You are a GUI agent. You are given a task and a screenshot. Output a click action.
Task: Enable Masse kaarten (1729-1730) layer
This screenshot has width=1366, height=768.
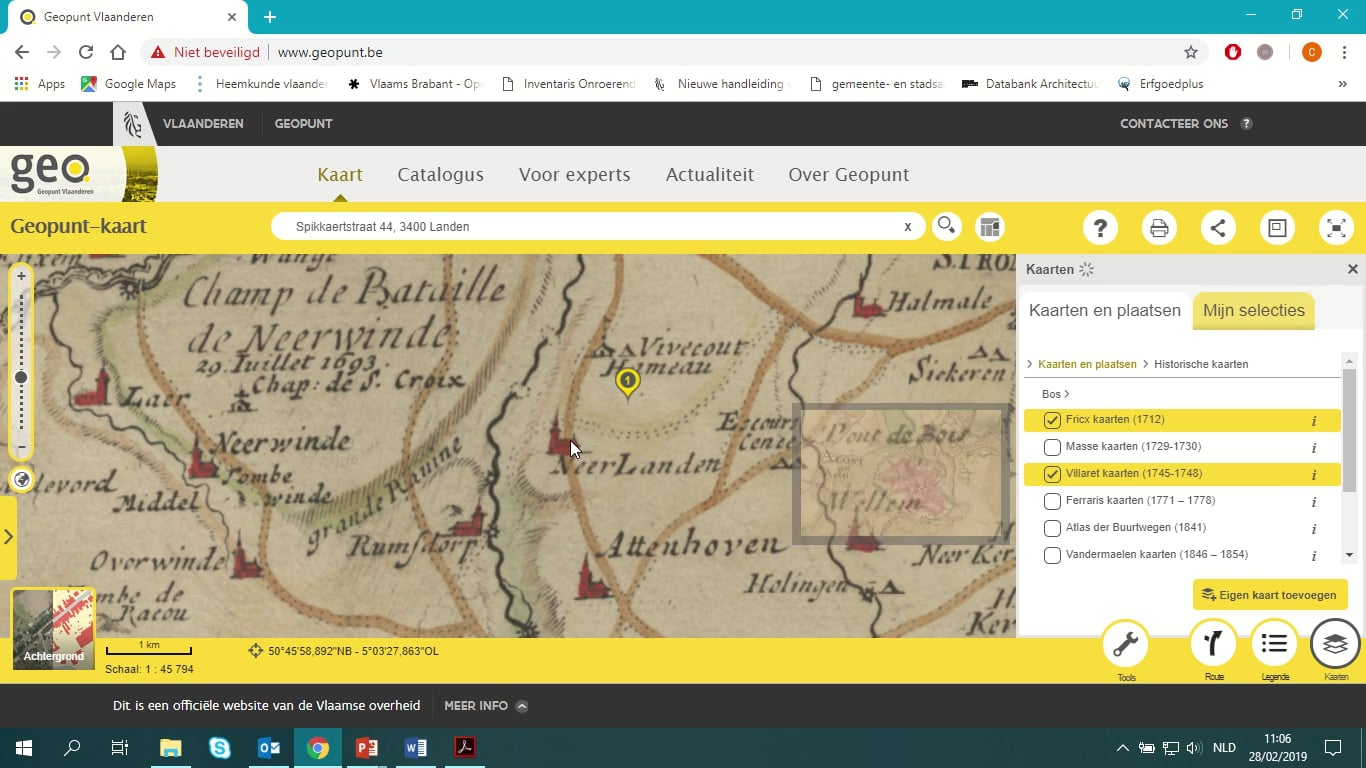pos(1052,447)
